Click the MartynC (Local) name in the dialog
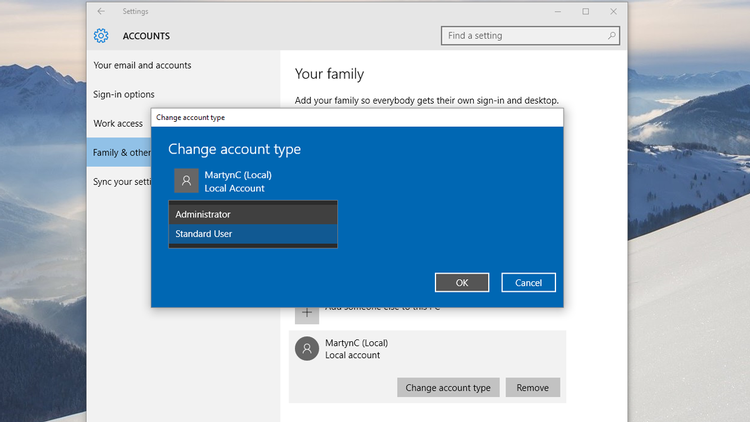 [x=238, y=175]
